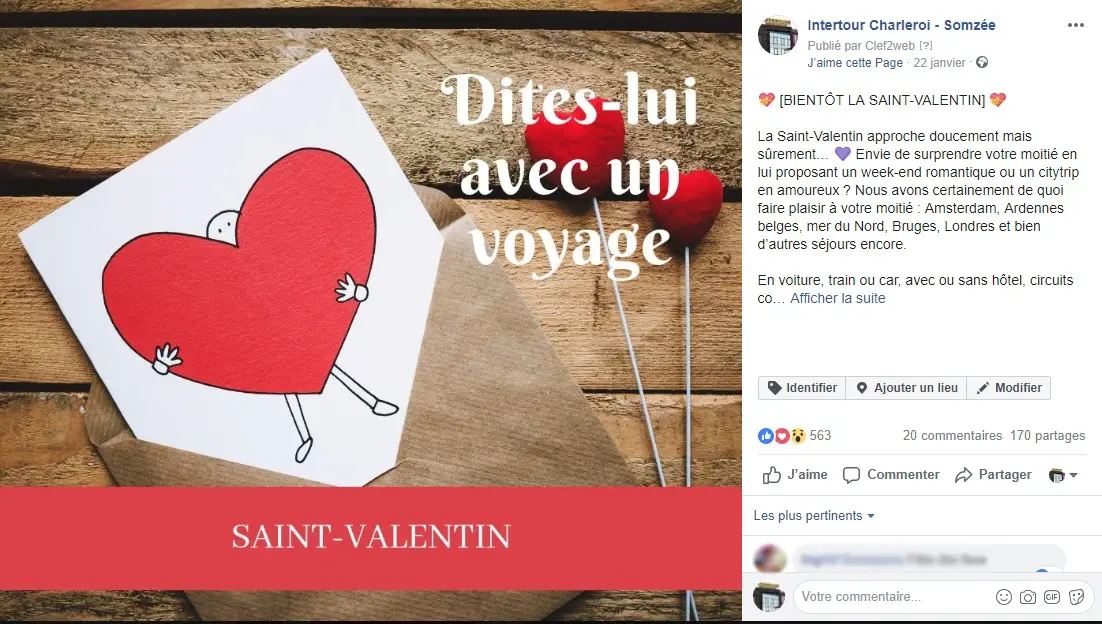Image resolution: width=1102 pixels, height=624 pixels.
Task: Click the Commenter button
Action: pos(890,475)
